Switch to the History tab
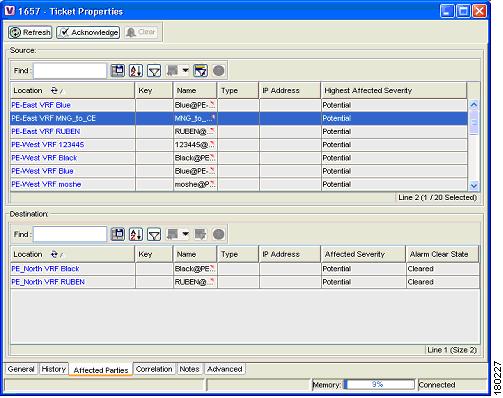The height and width of the screenshot is (398, 503). pyautogui.click(x=53, y=369)
